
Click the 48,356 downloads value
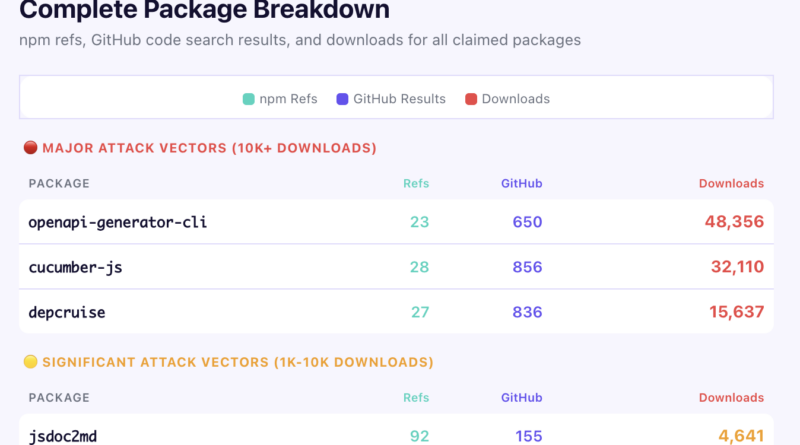[x=734, y=222]
